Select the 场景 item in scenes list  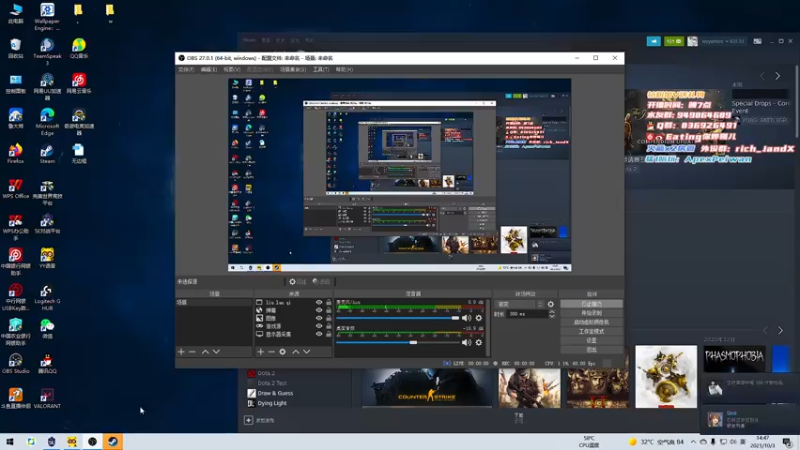[x=214, y=303]
